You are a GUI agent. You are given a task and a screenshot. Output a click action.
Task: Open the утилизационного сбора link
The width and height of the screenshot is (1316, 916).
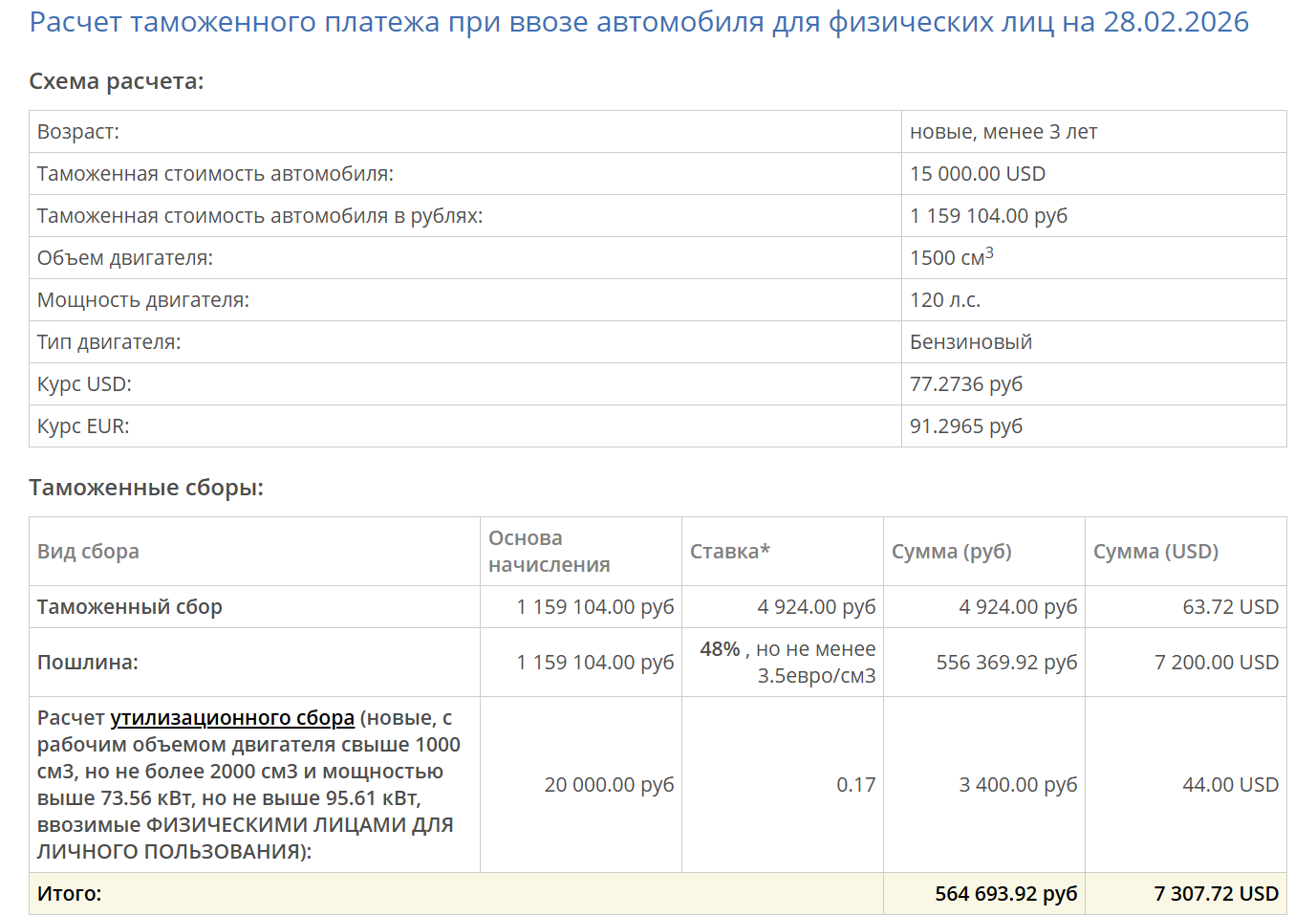point(232,718)
